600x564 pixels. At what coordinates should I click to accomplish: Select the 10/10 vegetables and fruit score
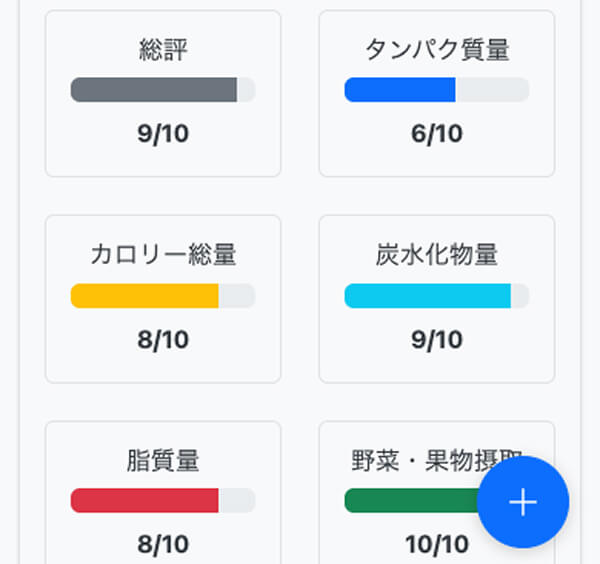(x=437, y=544)
